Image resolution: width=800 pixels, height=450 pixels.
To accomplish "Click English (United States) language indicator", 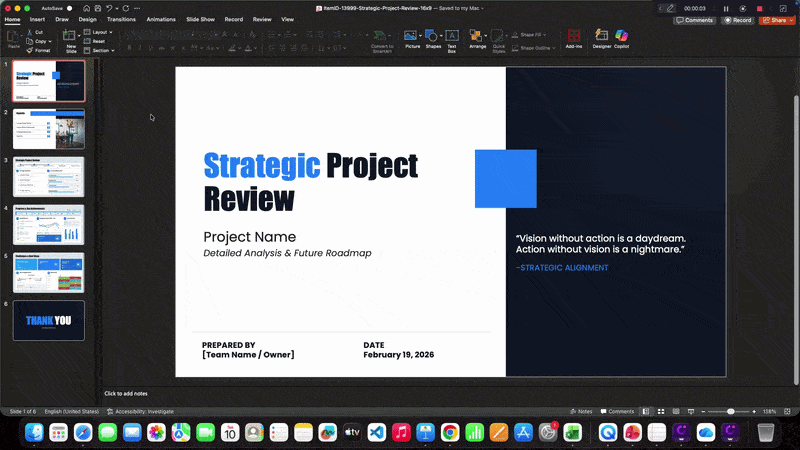I will pos(71,411).
